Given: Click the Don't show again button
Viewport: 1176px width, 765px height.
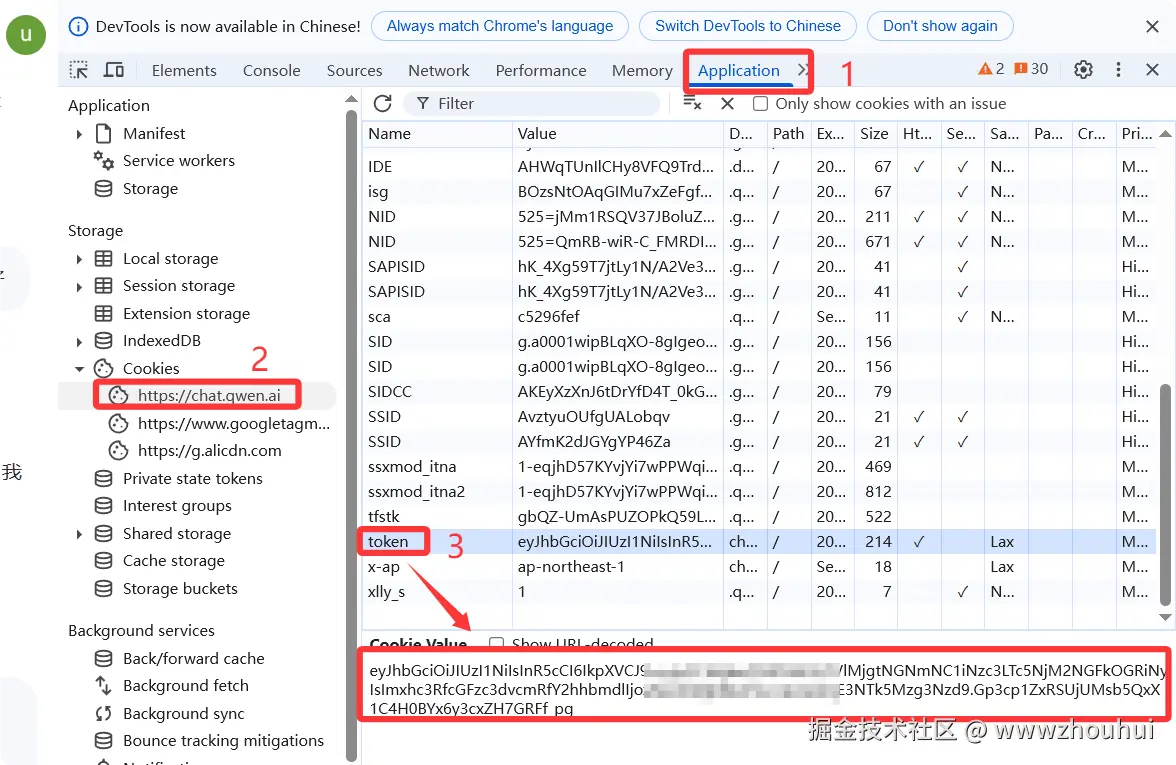Looking at the screenshot, I should click(x=939, y=26).
